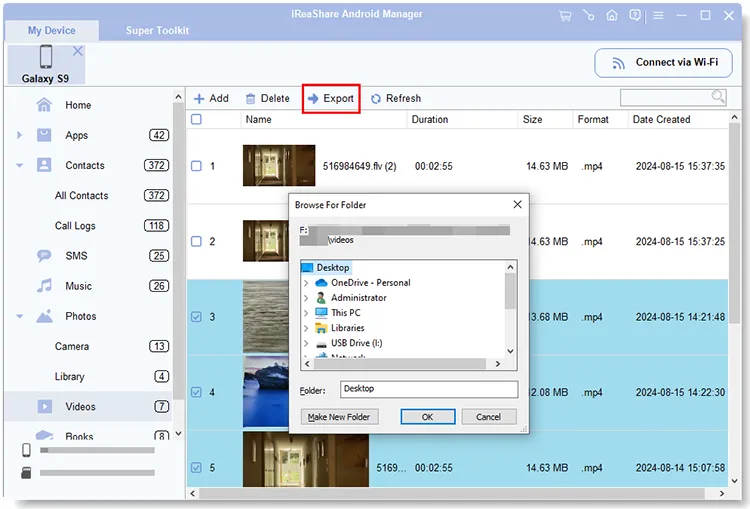
Task: Open Call Logs in the sidebar
Action: pos(75,226)
